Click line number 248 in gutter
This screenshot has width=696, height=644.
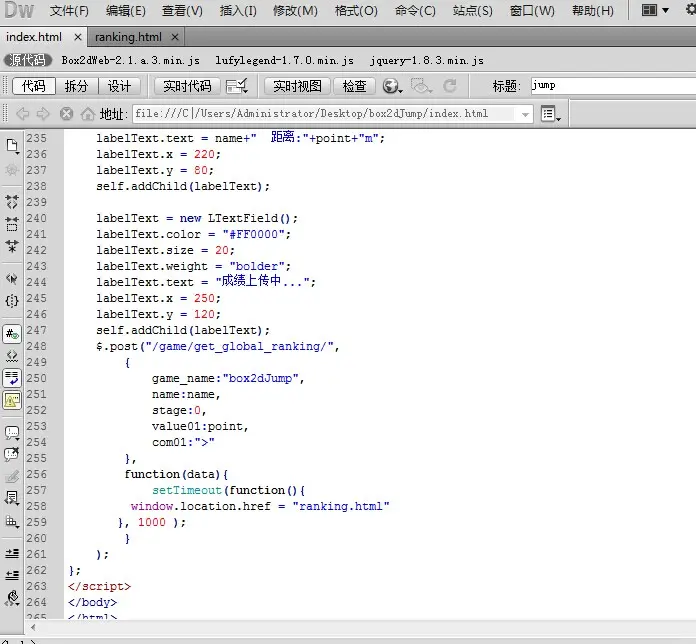coord(36,346)
